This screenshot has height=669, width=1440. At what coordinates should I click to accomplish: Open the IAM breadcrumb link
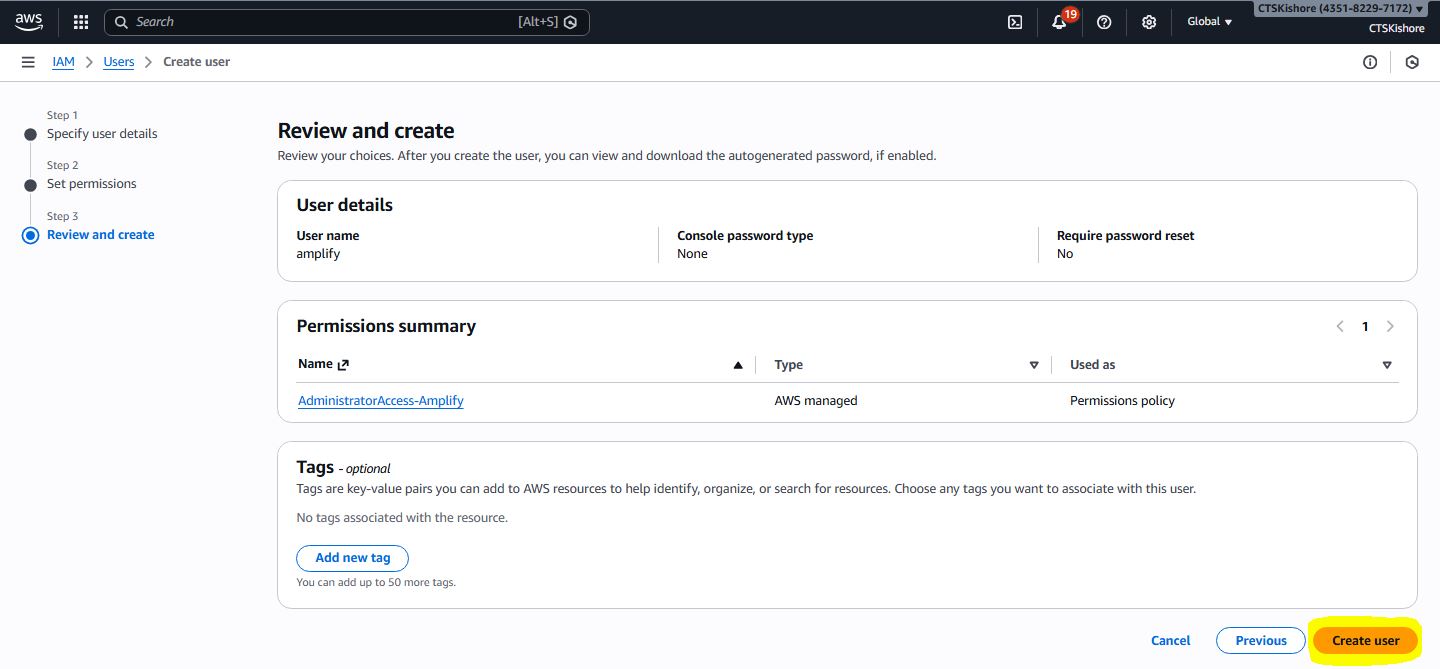click(x=63, y=62)
